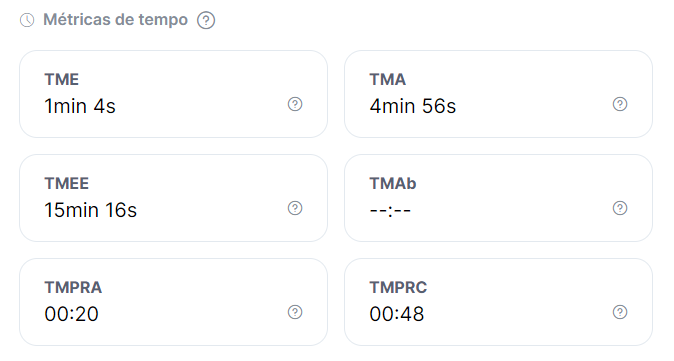Show help info for the TMEE metric
Screen dimensions: 674x361
[x=295, y=208]
